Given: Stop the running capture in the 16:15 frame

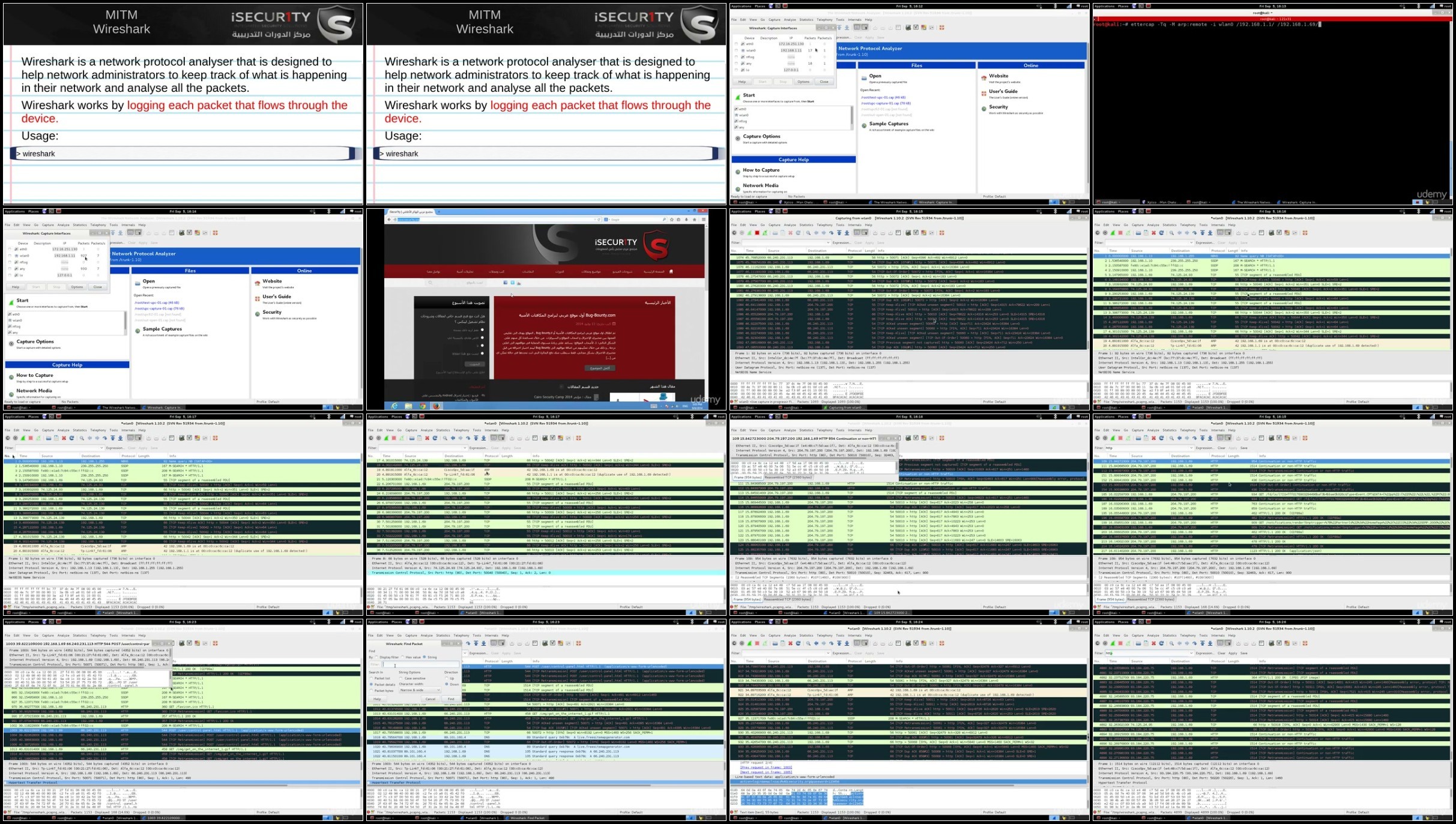Looking at the screenshot, I should tap(757, 233).
